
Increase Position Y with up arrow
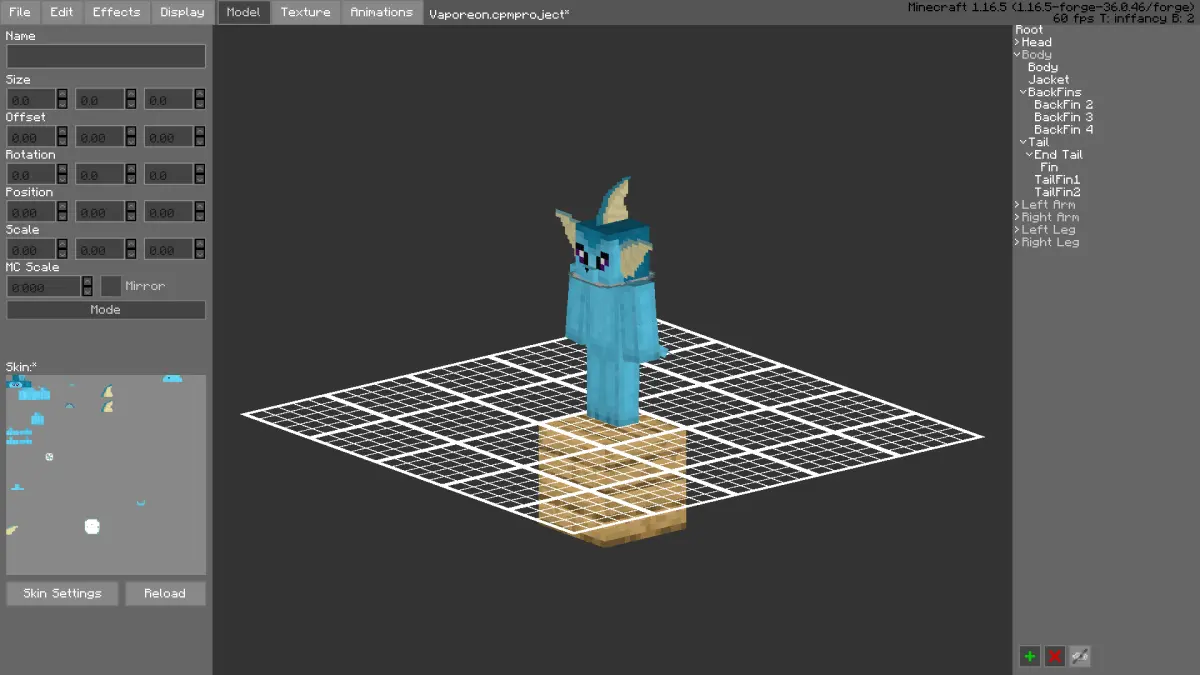click(x=131, y=206)
